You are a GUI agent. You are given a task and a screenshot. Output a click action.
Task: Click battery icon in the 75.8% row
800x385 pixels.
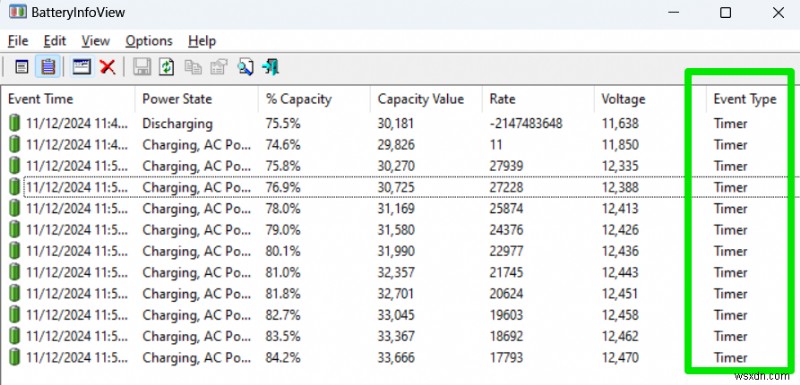click(15, 166)
